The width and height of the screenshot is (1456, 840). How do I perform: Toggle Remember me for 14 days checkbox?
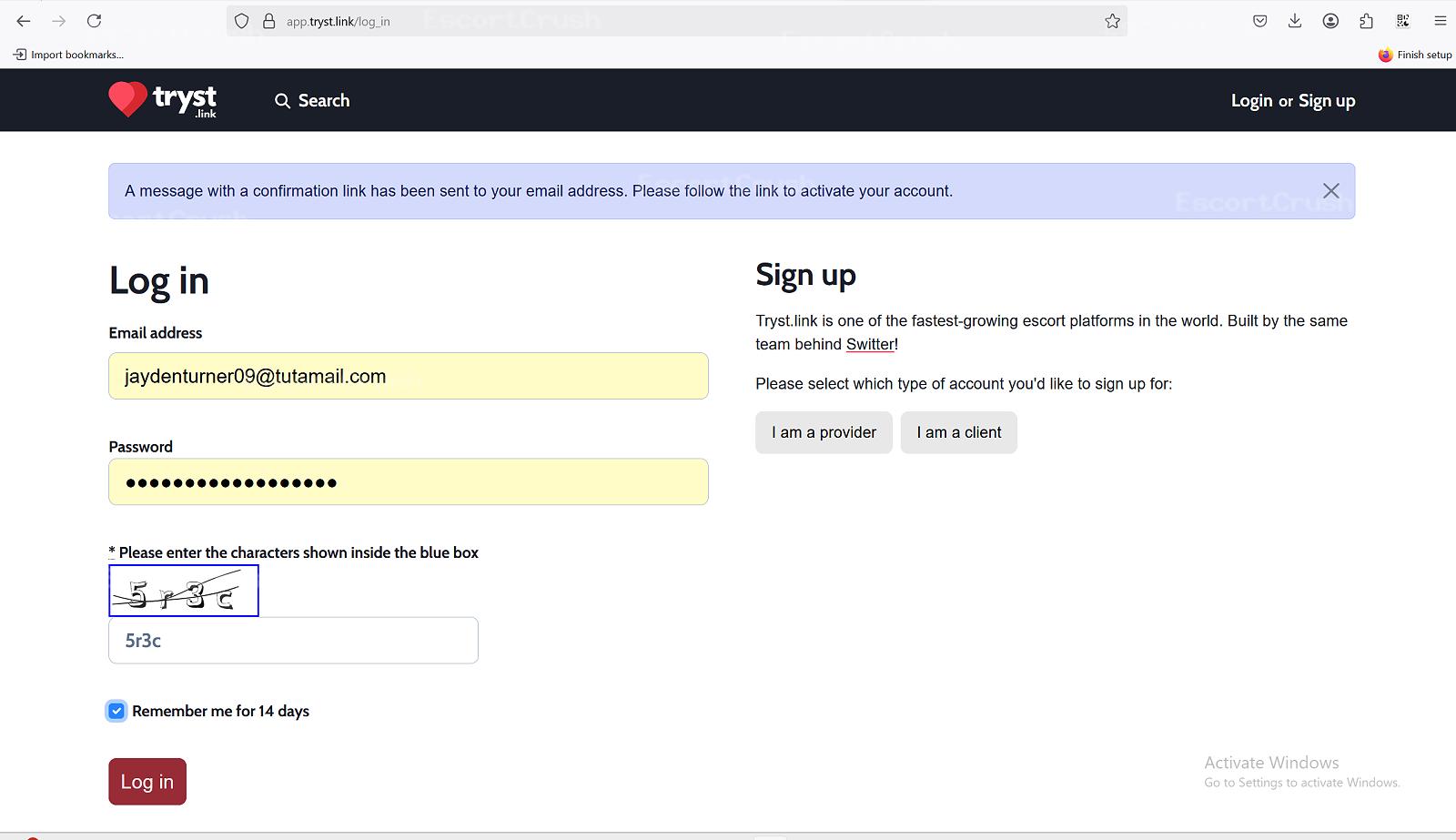[x=116, y=711]
